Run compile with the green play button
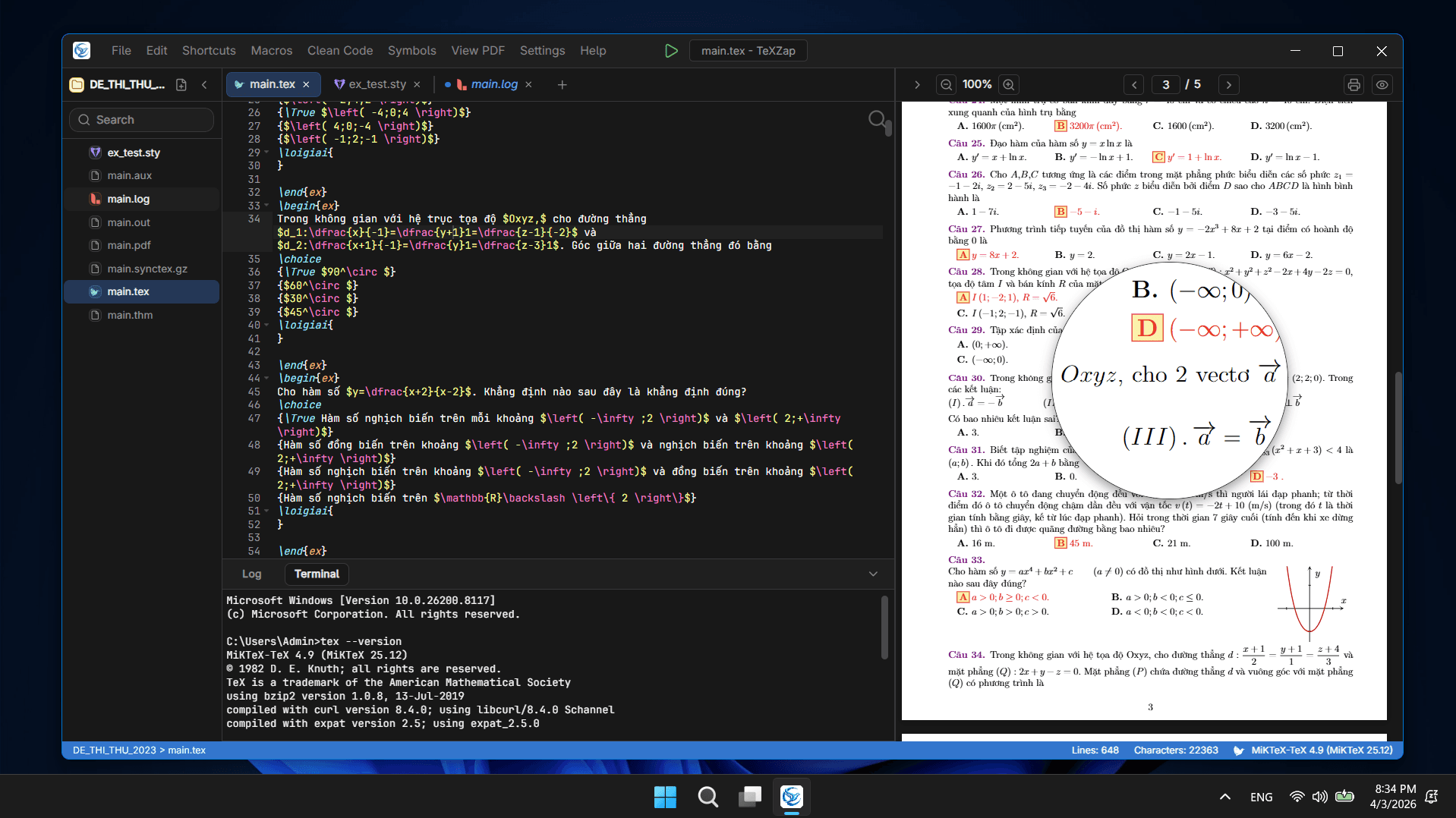Viewport: 1456px width, 818px height. [671, 51]
